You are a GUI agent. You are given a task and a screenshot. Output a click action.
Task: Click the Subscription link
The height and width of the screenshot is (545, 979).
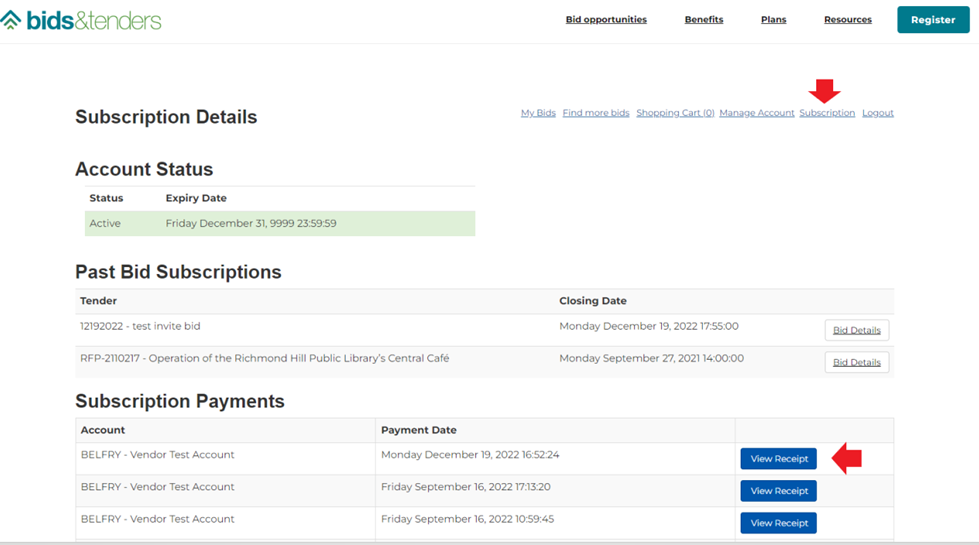827,112
